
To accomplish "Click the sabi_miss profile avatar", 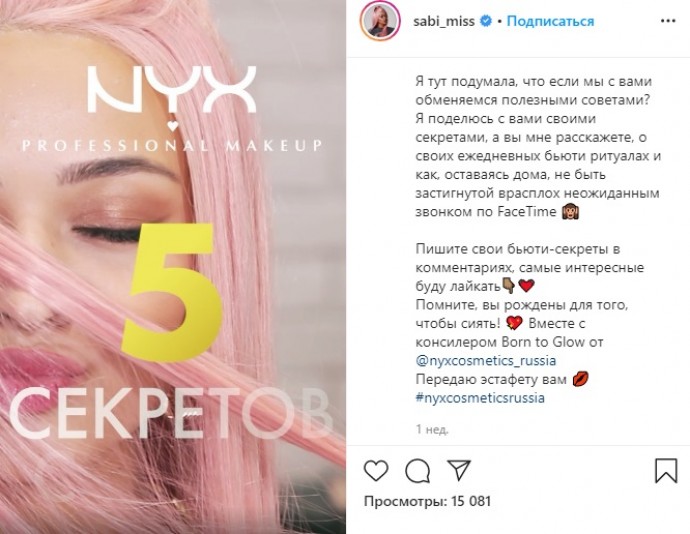I will (x=380, y=21).
